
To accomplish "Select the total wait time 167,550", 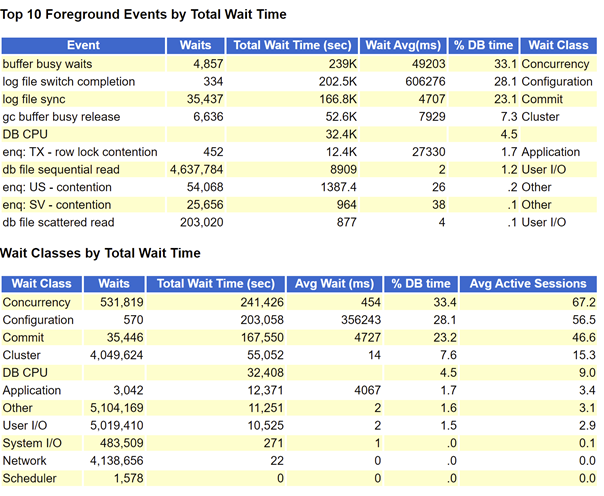I will (262, 338).
